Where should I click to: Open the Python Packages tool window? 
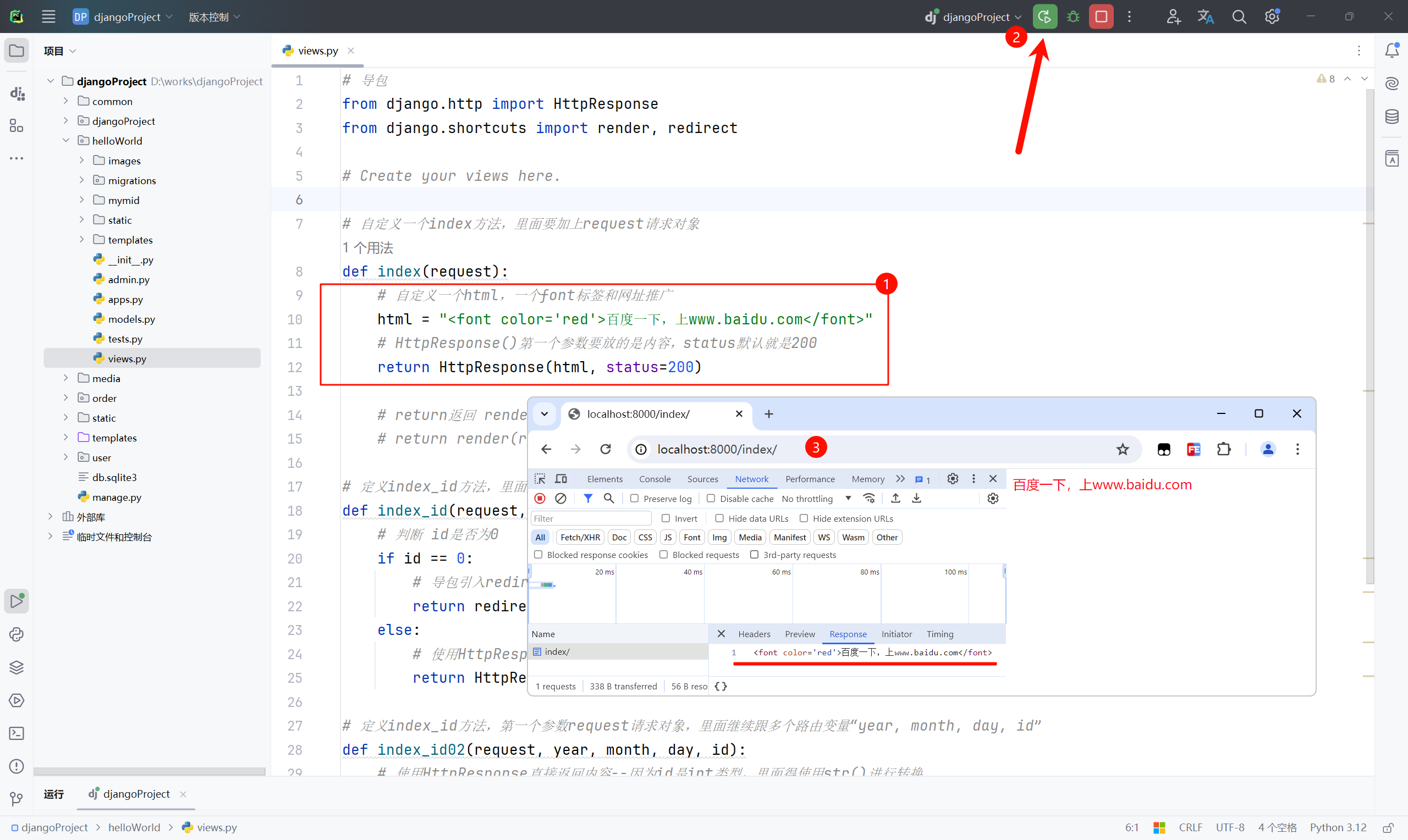pyautogui.click(x=16, y=634)
